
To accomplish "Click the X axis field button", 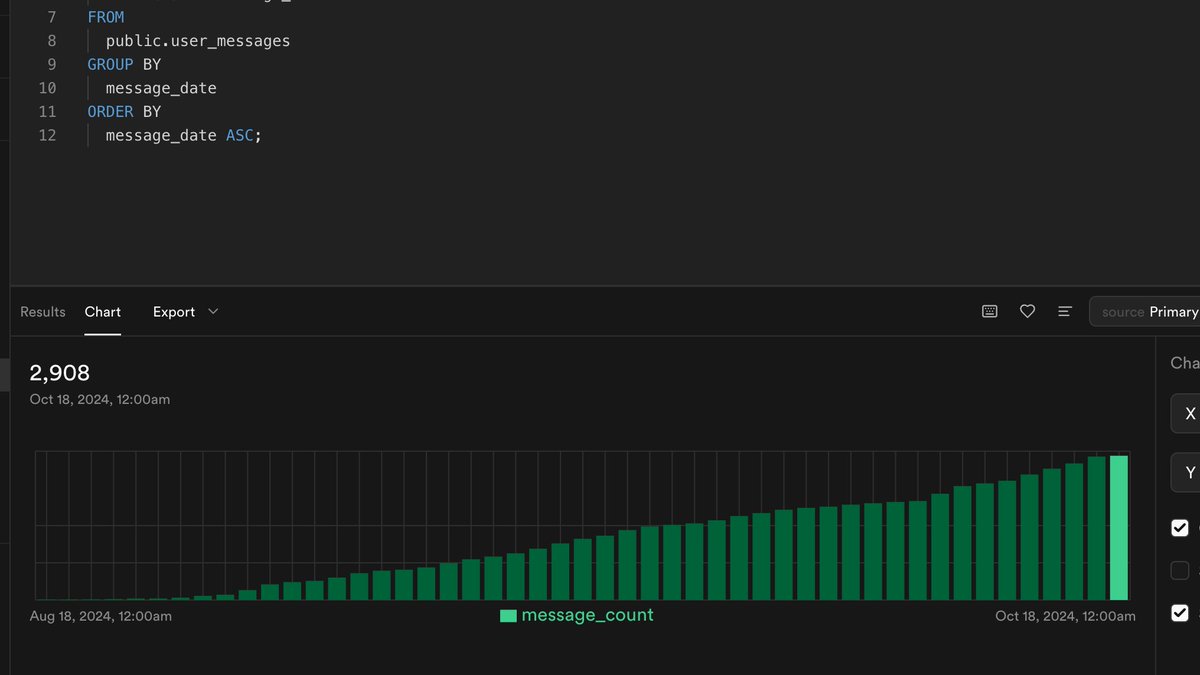I will coord(1190,413).
